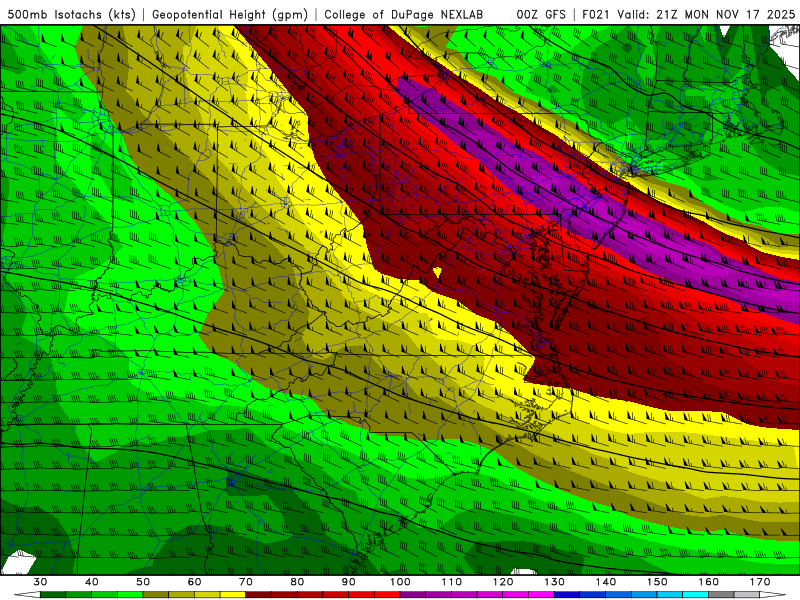Click the dark gray 160-165 kt legend swatch

(721, 595)
